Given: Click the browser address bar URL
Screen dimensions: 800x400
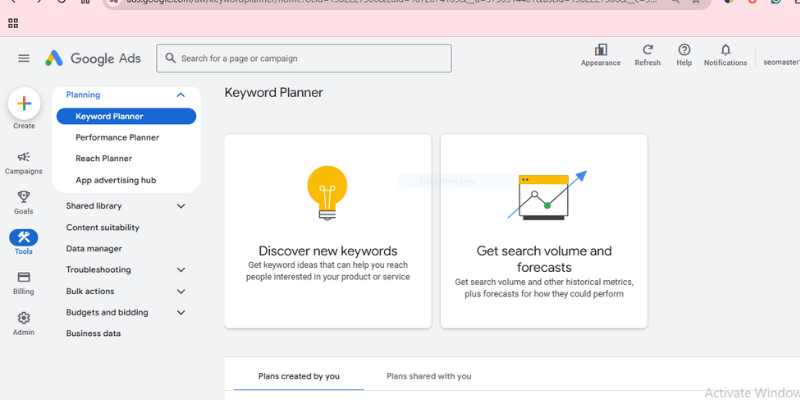Looking at the screenshot, I should point(393,2).
